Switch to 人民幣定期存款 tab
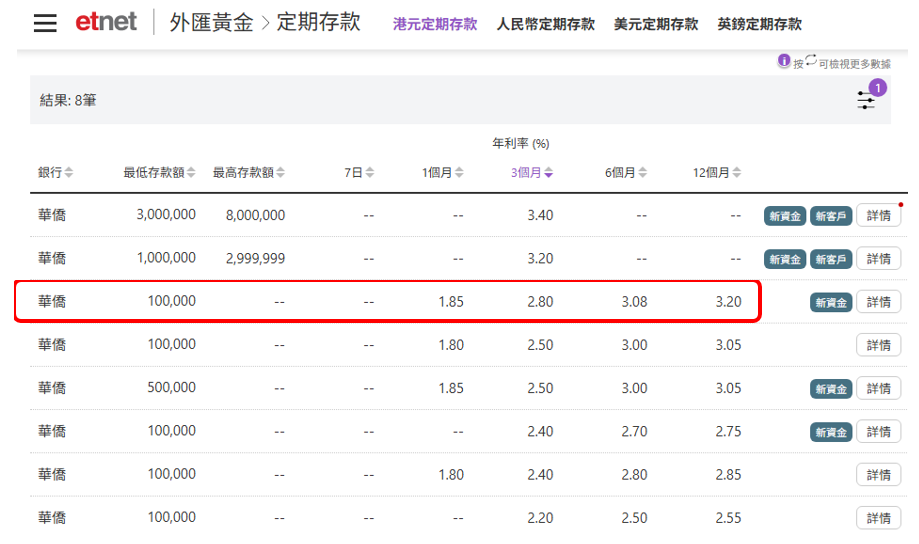The height and width of the screenshot is (544, 919). point(546,24)
